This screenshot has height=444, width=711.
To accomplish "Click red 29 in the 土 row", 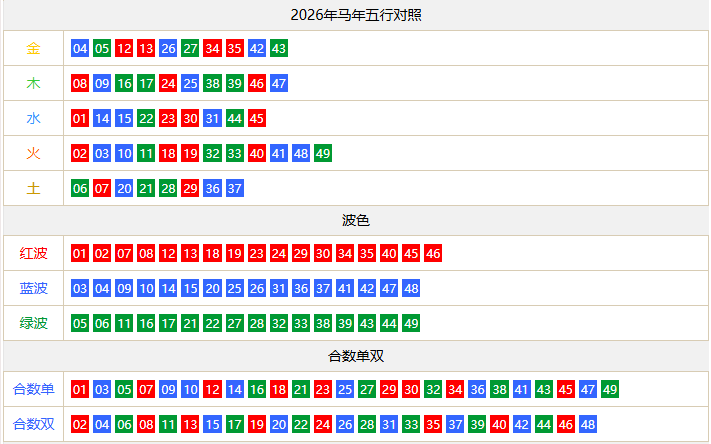I will [x=190, y=188].
